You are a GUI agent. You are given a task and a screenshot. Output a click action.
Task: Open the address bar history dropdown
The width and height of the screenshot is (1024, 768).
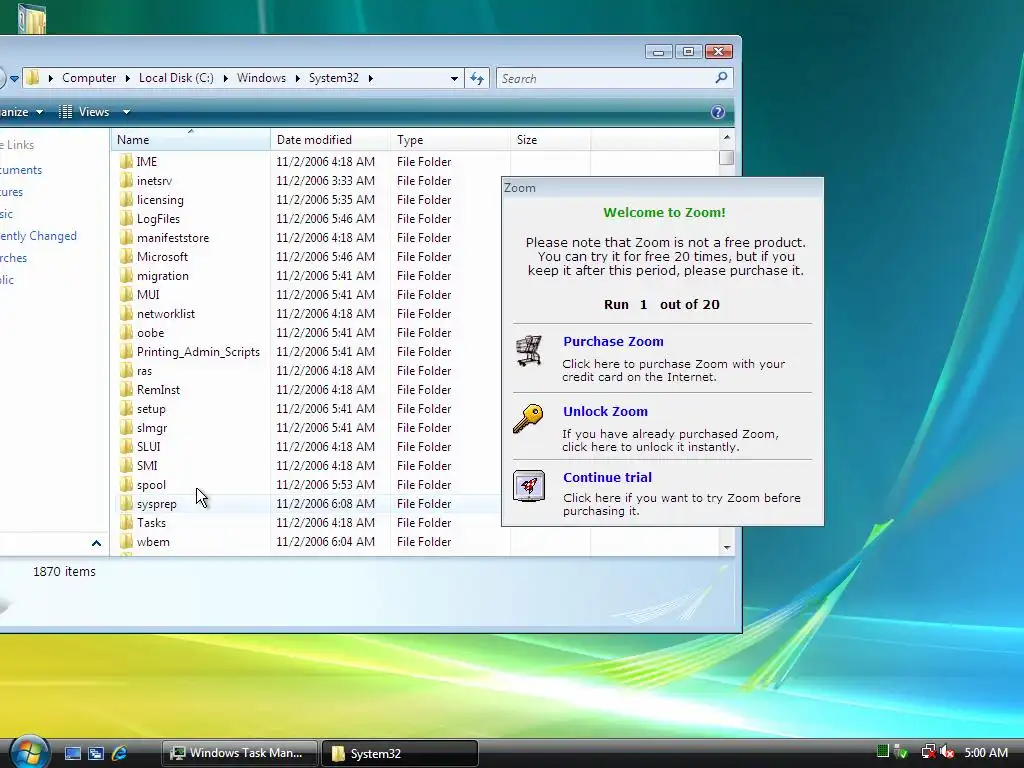pos(454,78)
